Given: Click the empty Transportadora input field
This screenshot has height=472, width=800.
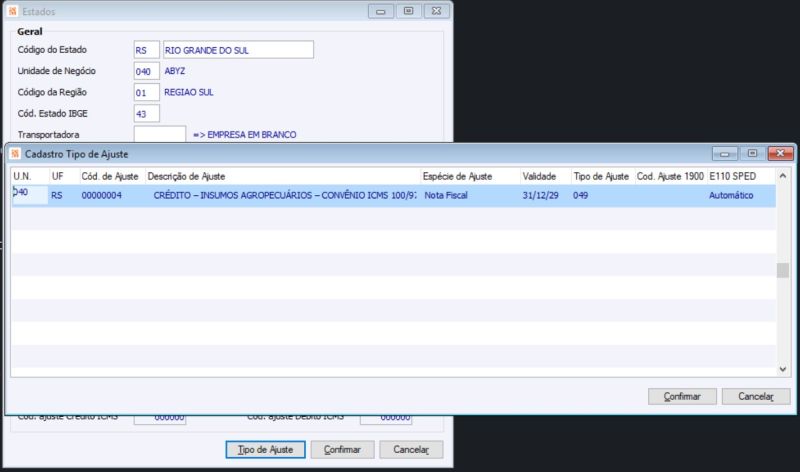Looking at the screenshot, I should click(x=160, y=134).
